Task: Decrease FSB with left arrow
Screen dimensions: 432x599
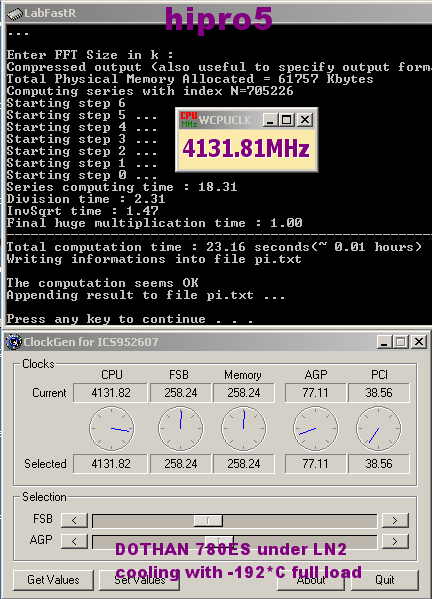Action: click(74, 520)
